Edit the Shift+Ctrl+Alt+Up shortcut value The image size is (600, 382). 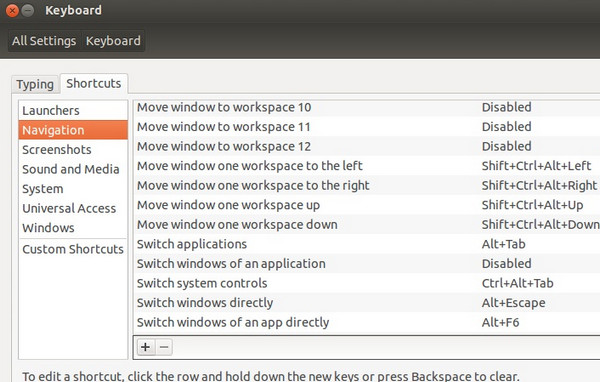coord(533,205)
